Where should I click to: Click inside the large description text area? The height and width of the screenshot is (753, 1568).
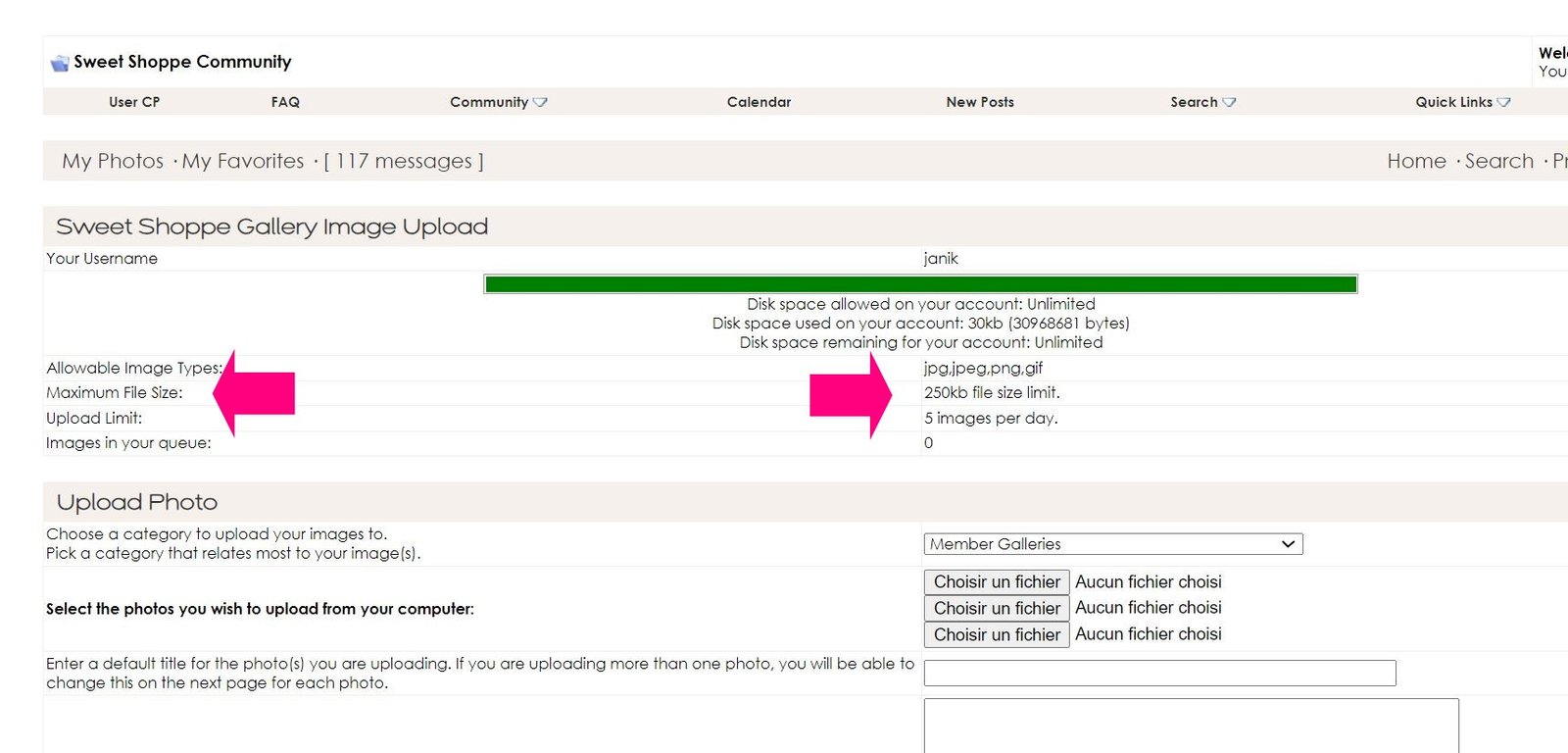point(1191,726)
